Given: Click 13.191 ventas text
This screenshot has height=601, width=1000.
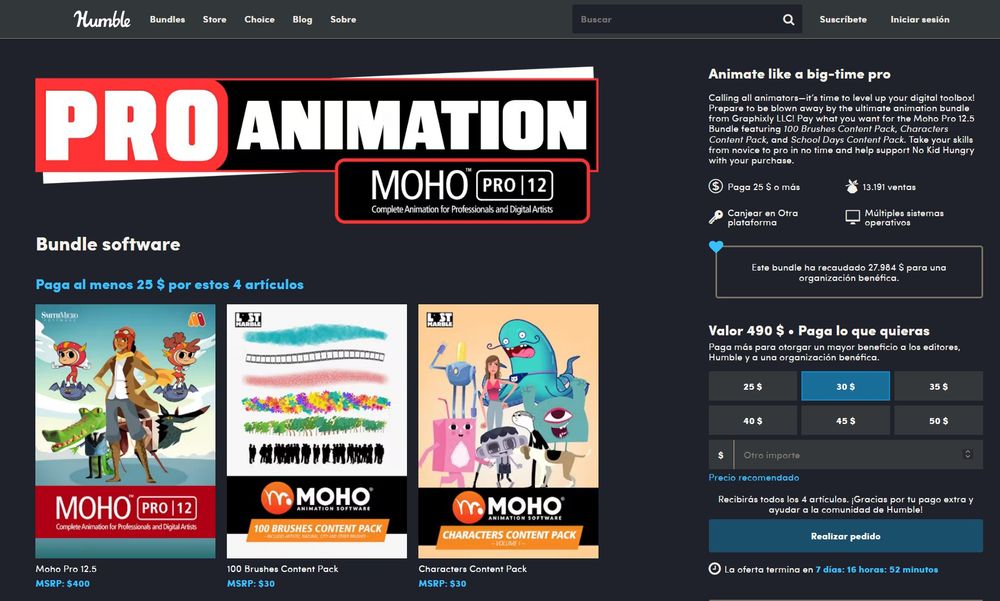Looking at the screenshot, I should 889,187.
